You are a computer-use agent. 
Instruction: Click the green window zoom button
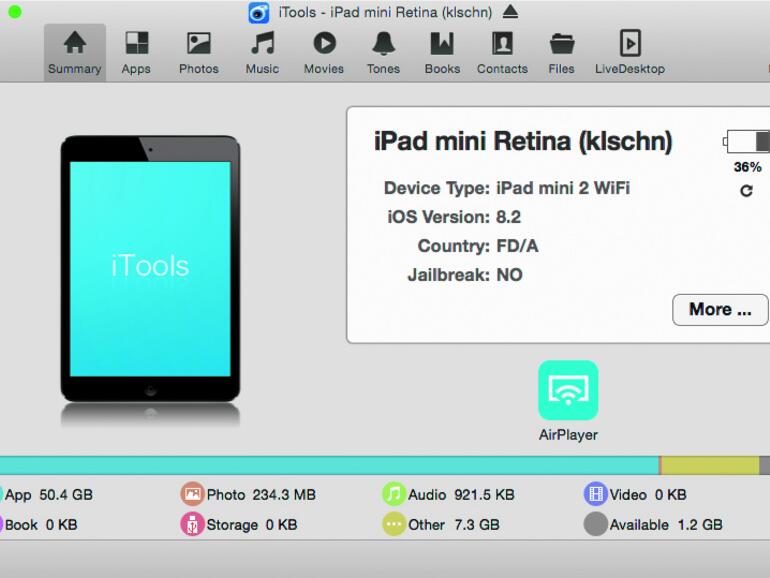[x=15, y=12]
